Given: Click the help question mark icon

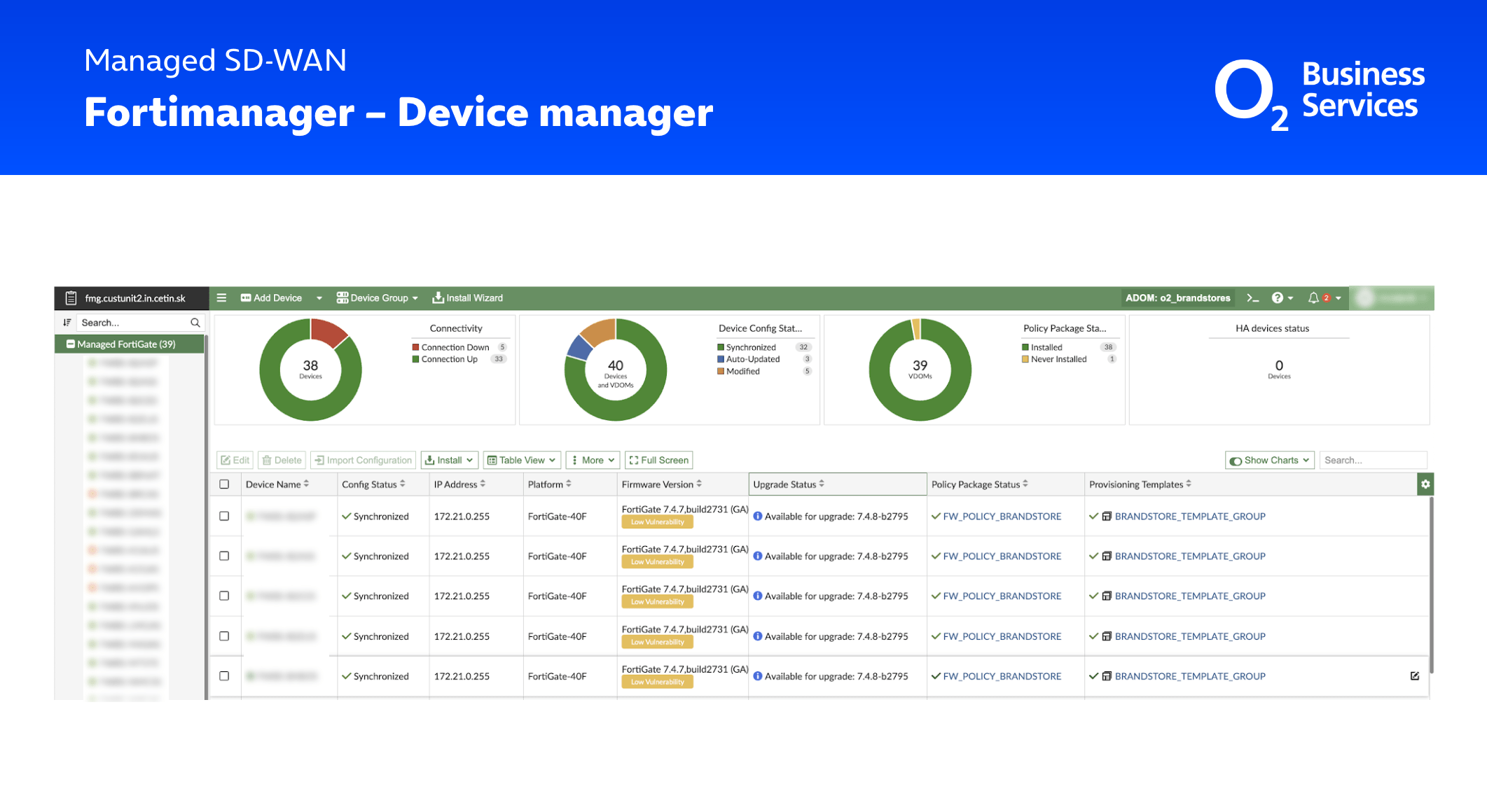Looking at the screenshot, I should 1278,298.
